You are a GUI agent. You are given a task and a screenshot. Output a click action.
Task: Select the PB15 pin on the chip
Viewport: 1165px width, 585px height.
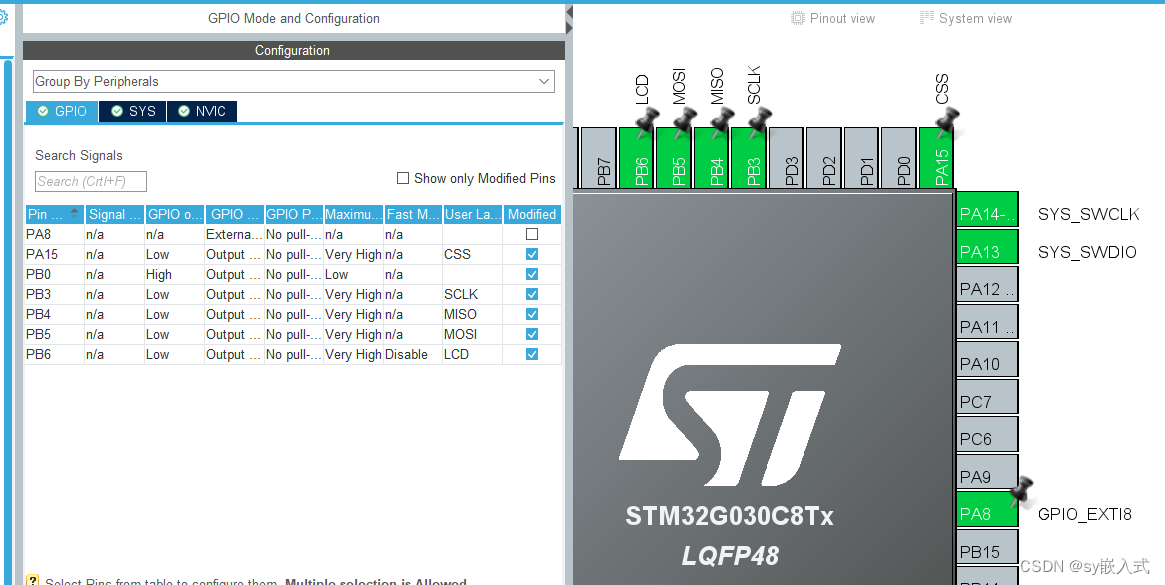tap(987, 547)
